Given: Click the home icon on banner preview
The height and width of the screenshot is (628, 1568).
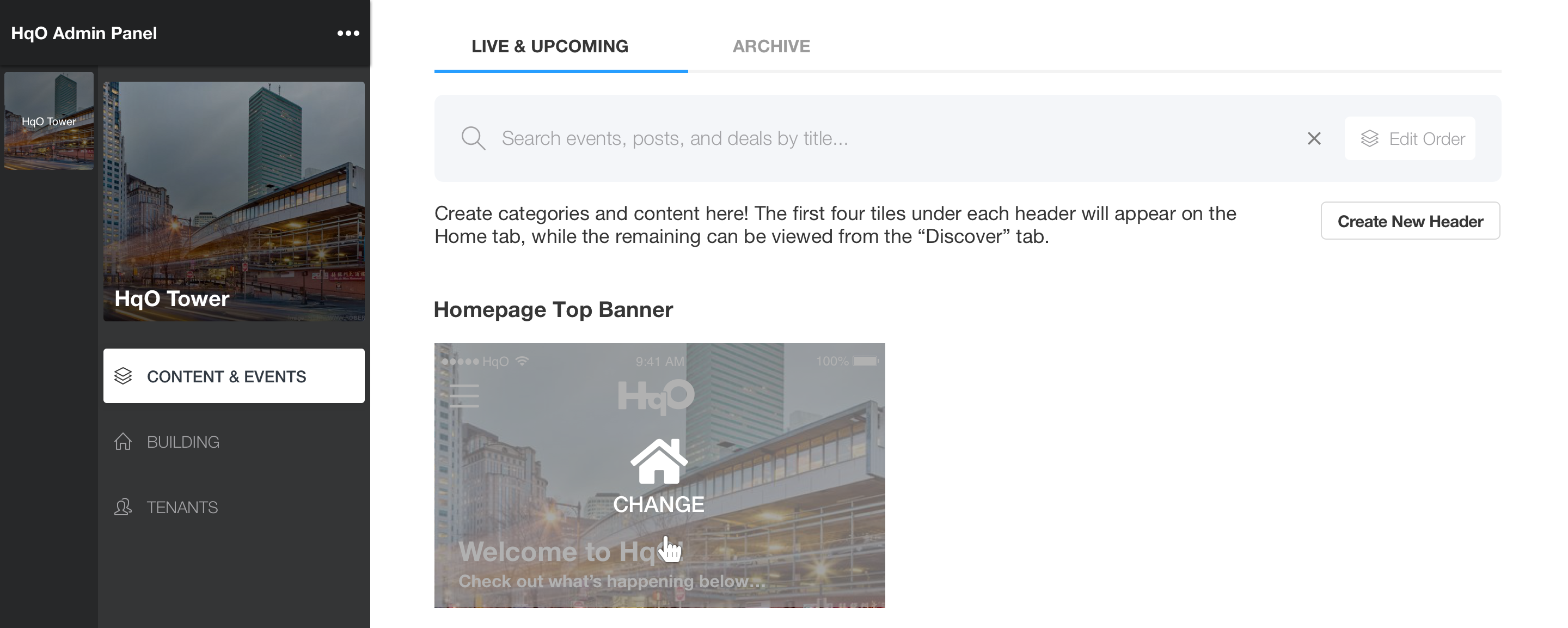Looking at the screenshot, I should (x=659, y=461).
